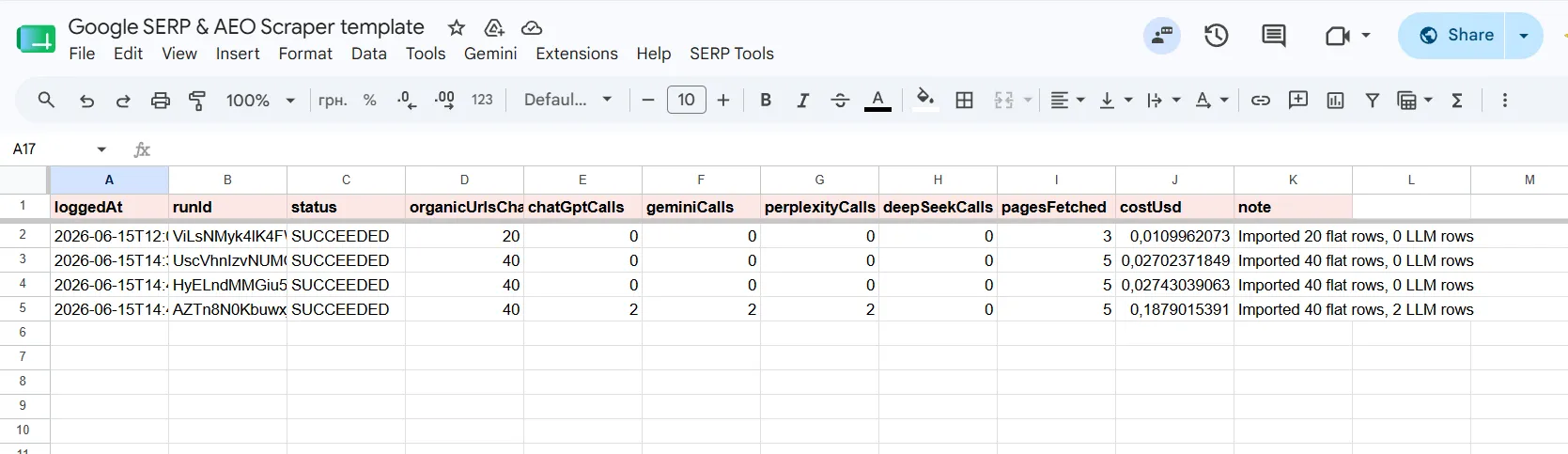
Task: Click the Create a filter funnel icon
Action: tap(1373, 100)
